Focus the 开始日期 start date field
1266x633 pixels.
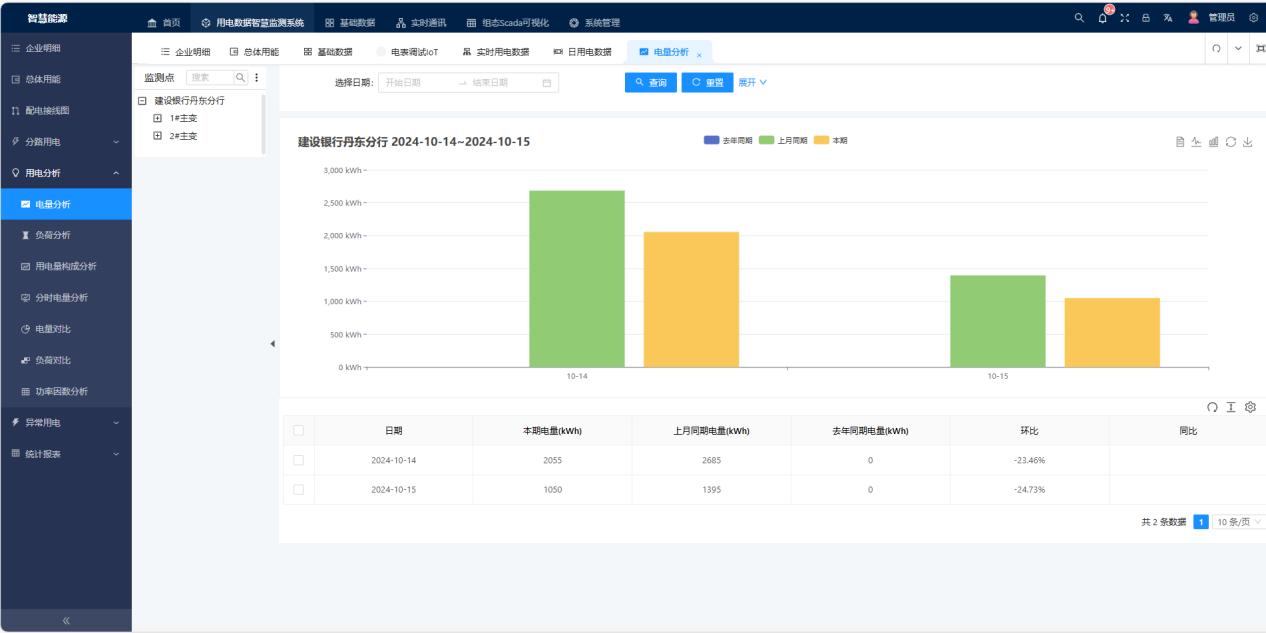[417, 83]
